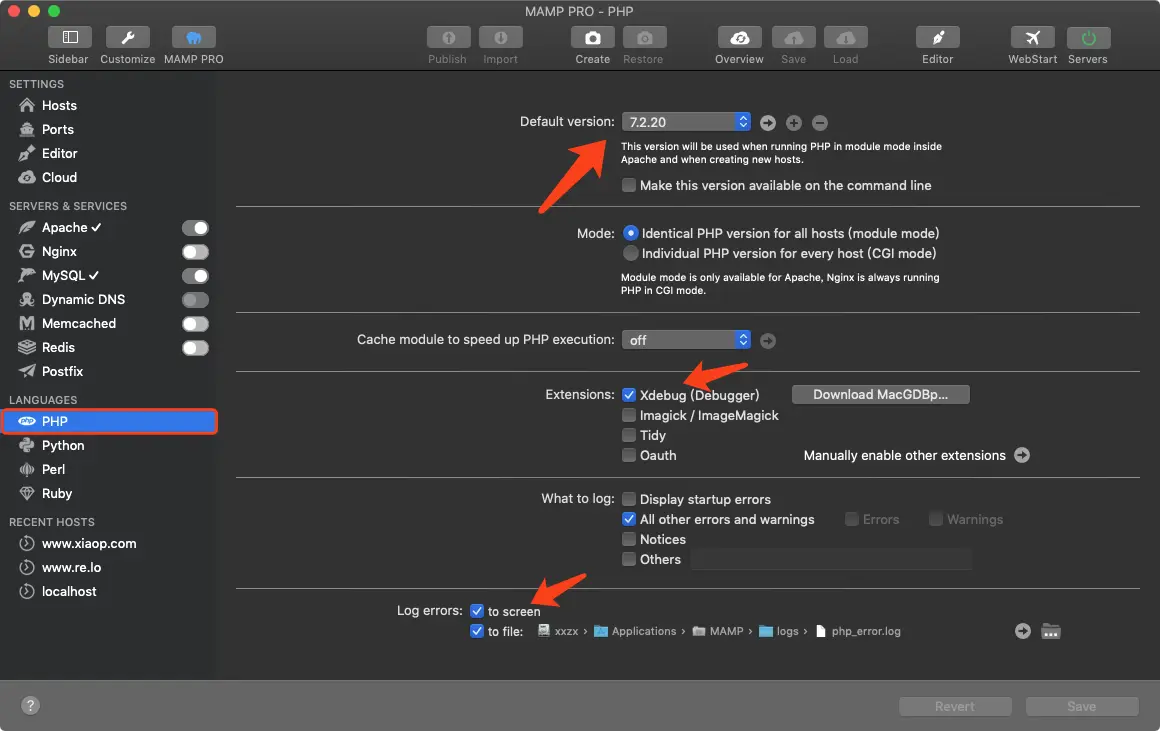
Task: Click the Import toolbar icon
Action: click(x=501, y=37)
